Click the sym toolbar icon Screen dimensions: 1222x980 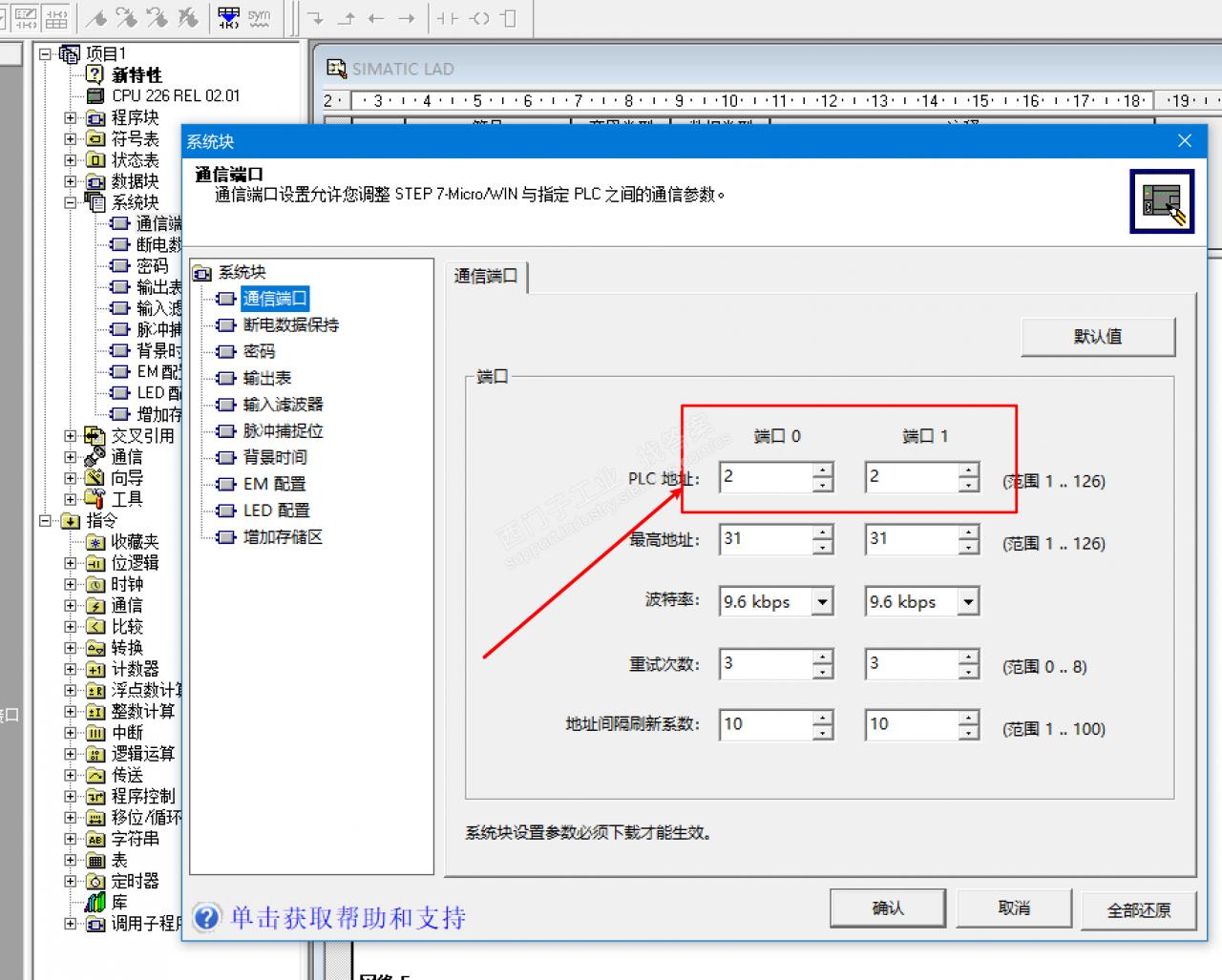click(x=259, y=17)
